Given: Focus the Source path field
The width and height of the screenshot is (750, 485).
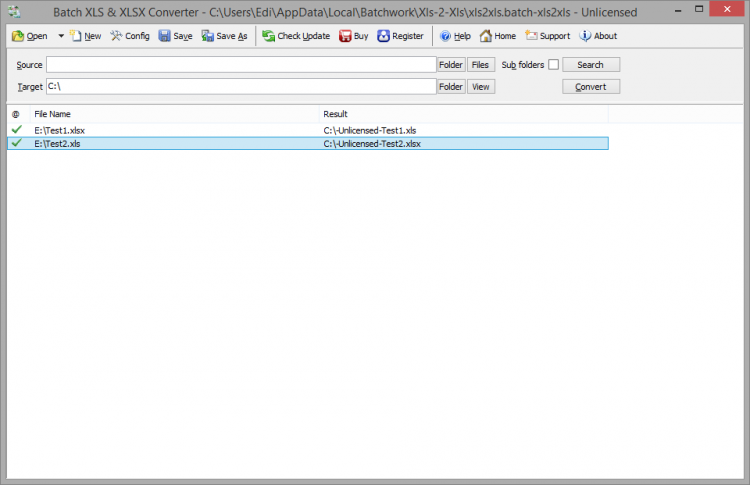Looking at the screenshot, I should click(241, 65).
